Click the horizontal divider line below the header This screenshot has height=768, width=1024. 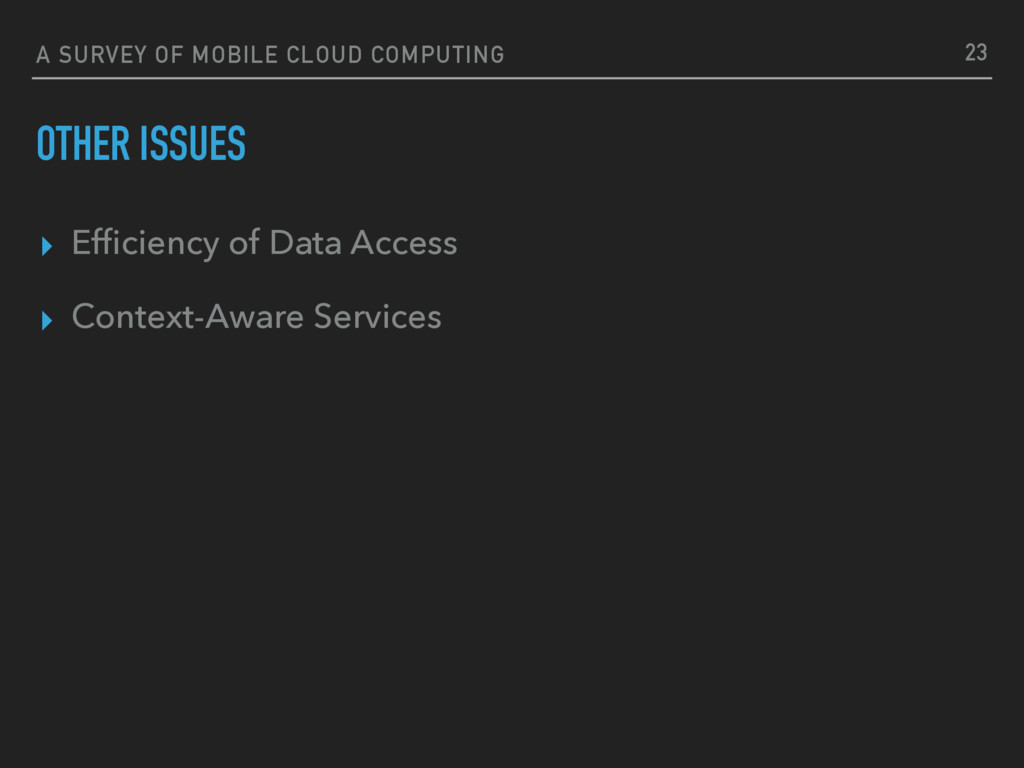512,78
